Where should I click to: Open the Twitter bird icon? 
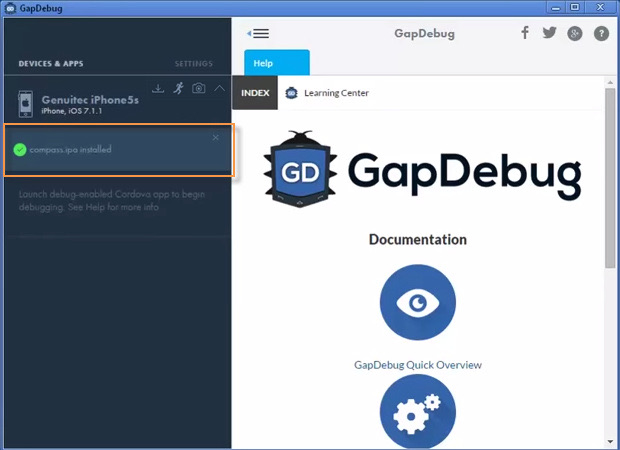coord(549,33)
